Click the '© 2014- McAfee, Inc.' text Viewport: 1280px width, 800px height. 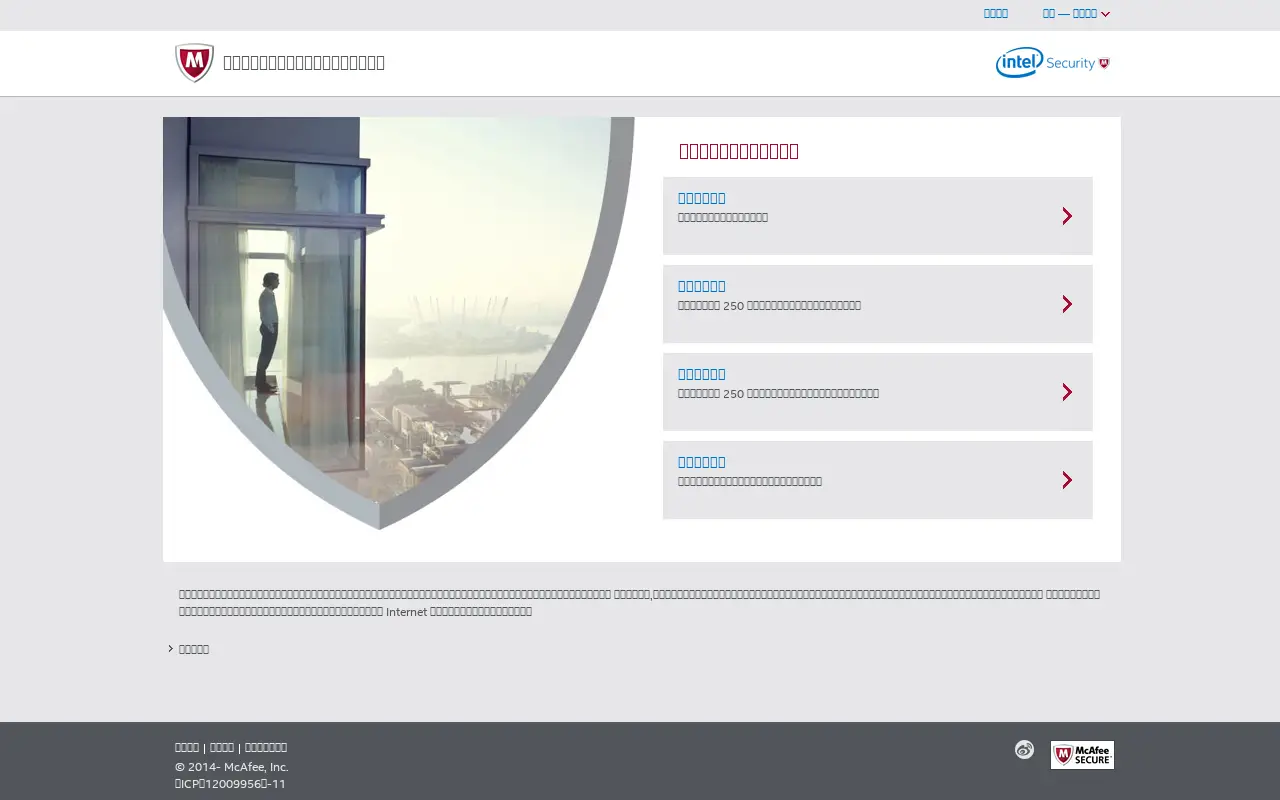pyautogui.click(x=232, y=767)
